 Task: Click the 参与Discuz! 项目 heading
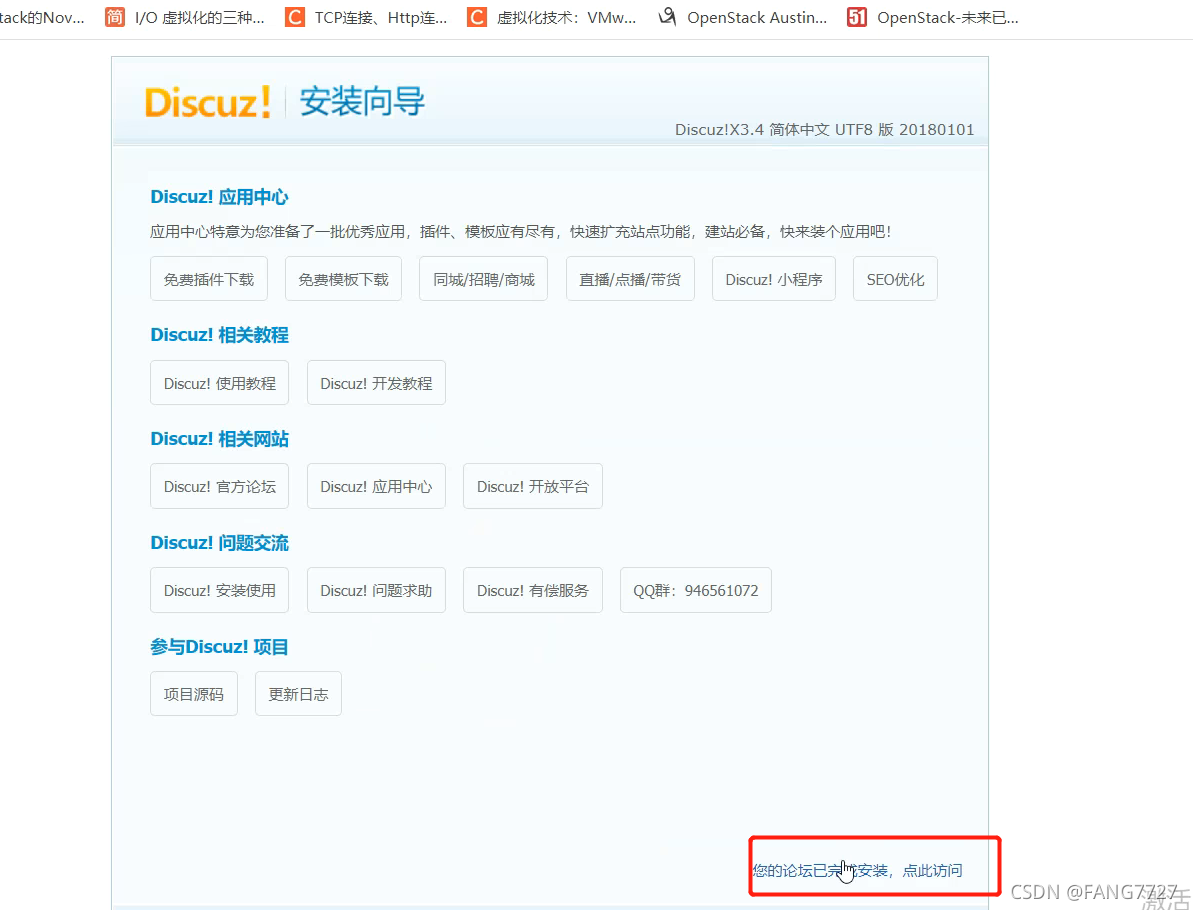click(219, 648)
